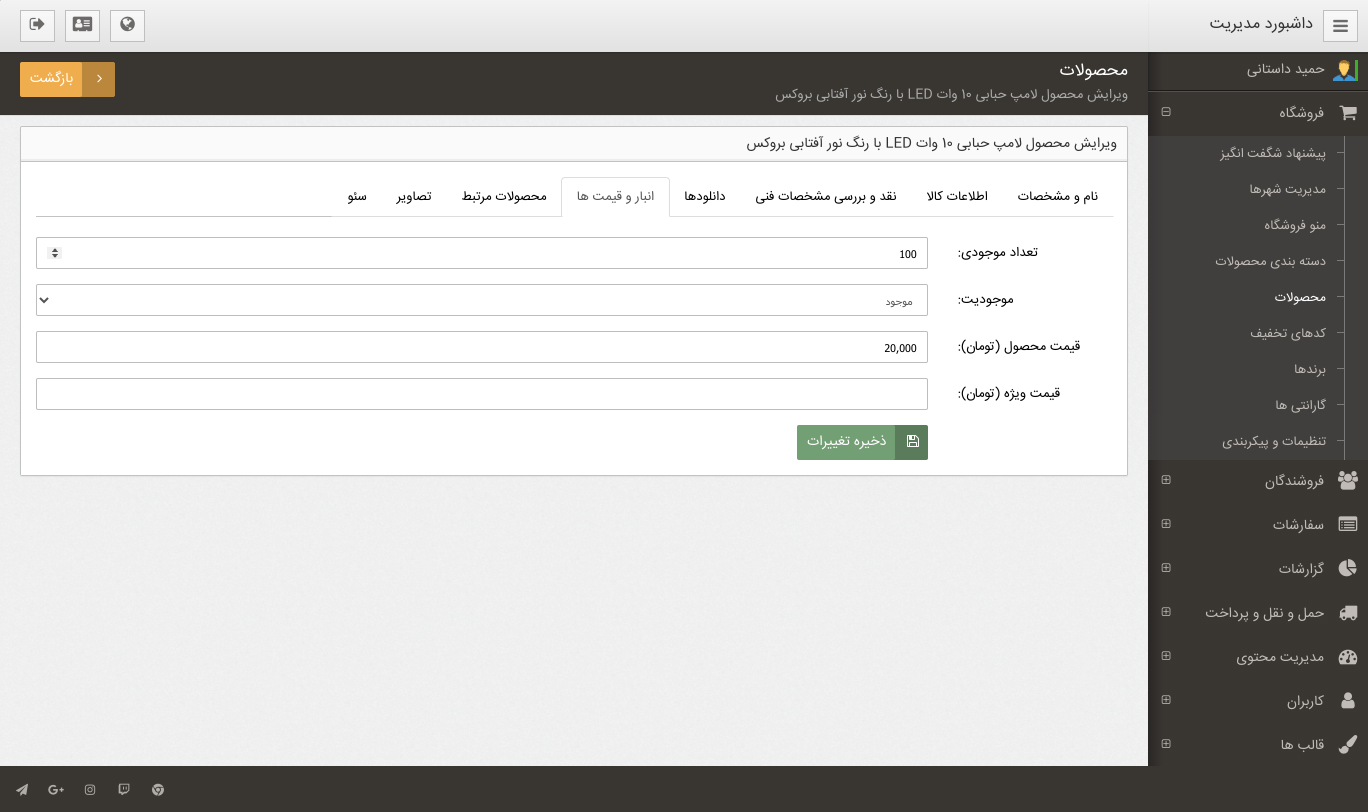
Task: Switch to the نام و مشخصات tab
Action: (1057, 196)
